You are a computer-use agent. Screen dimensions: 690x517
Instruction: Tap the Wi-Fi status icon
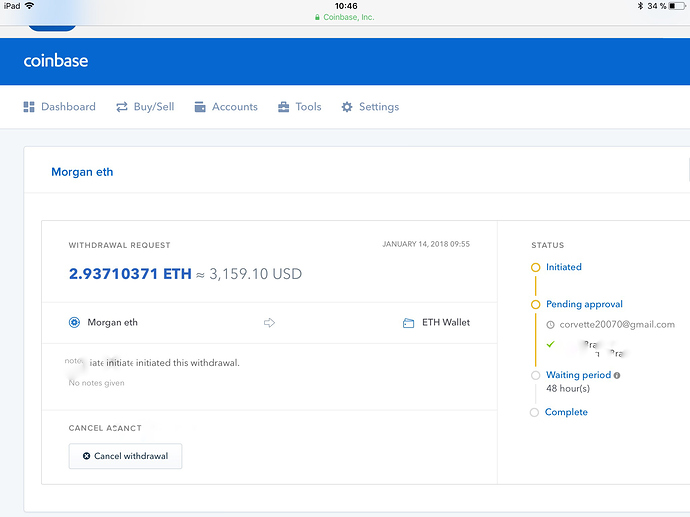pos(29,6)
